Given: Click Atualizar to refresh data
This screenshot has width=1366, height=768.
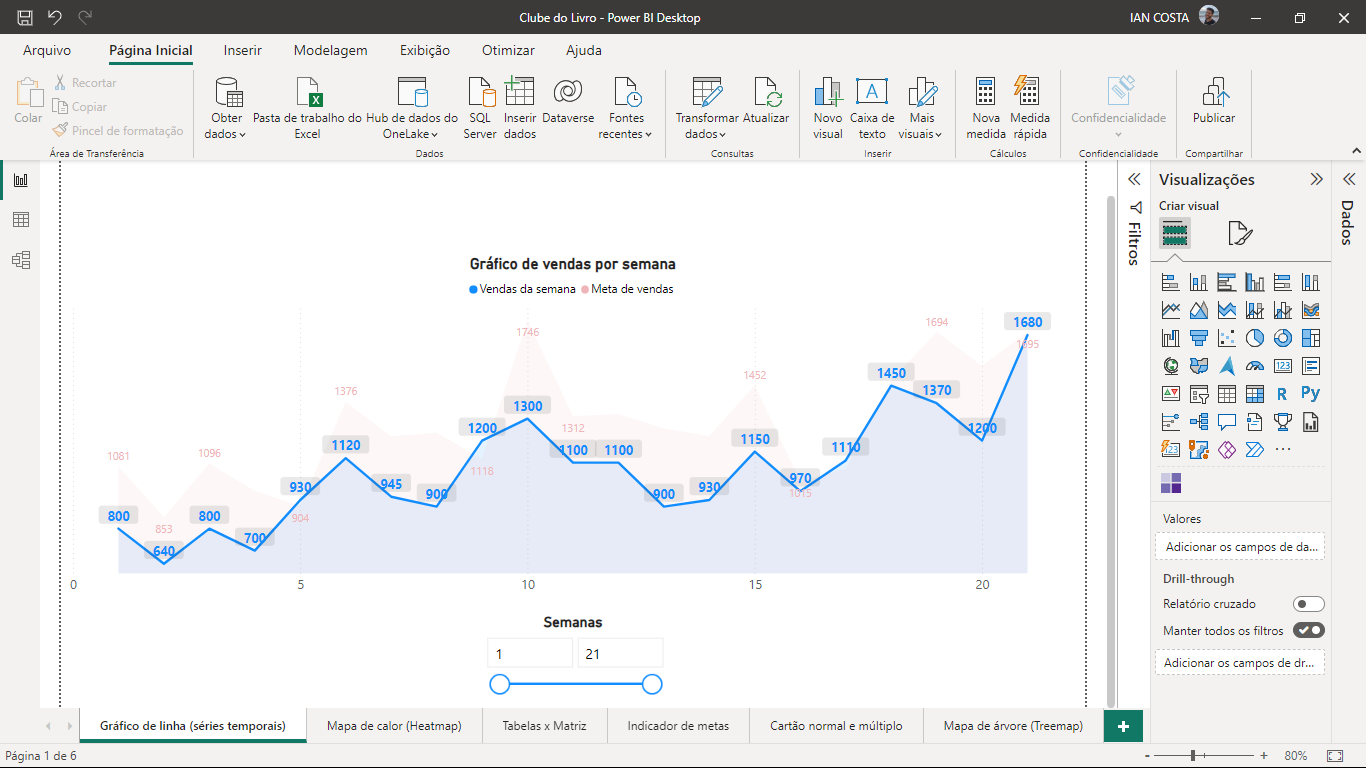Looking at the screenshot, I should 766,101.
